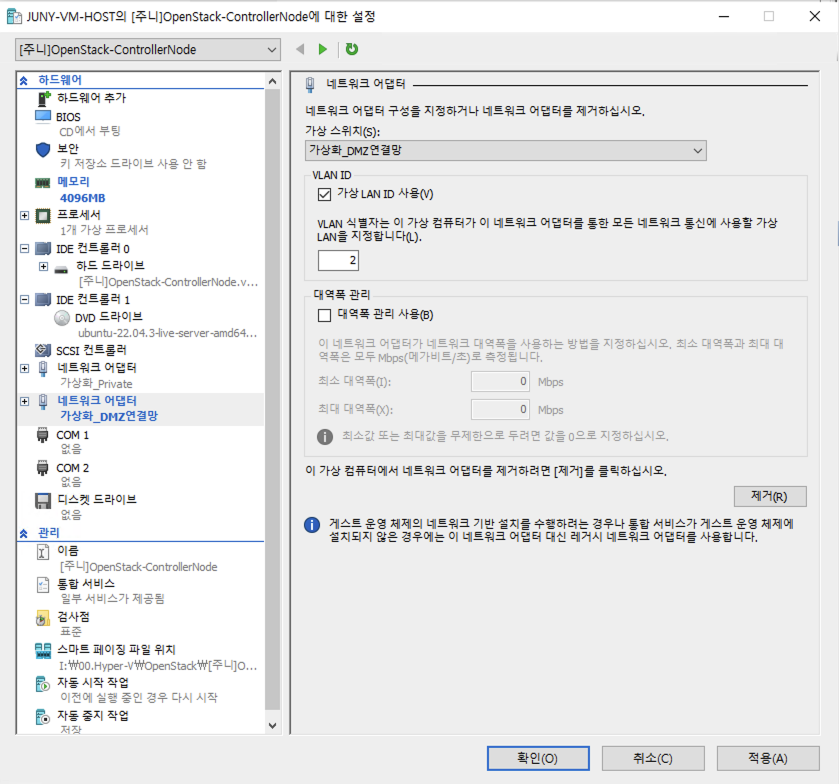Screen dimensions: 839x784
Task: Select [주니]OpenStack-ControllerNode.v... disk file entry
Action: [169, 282]
